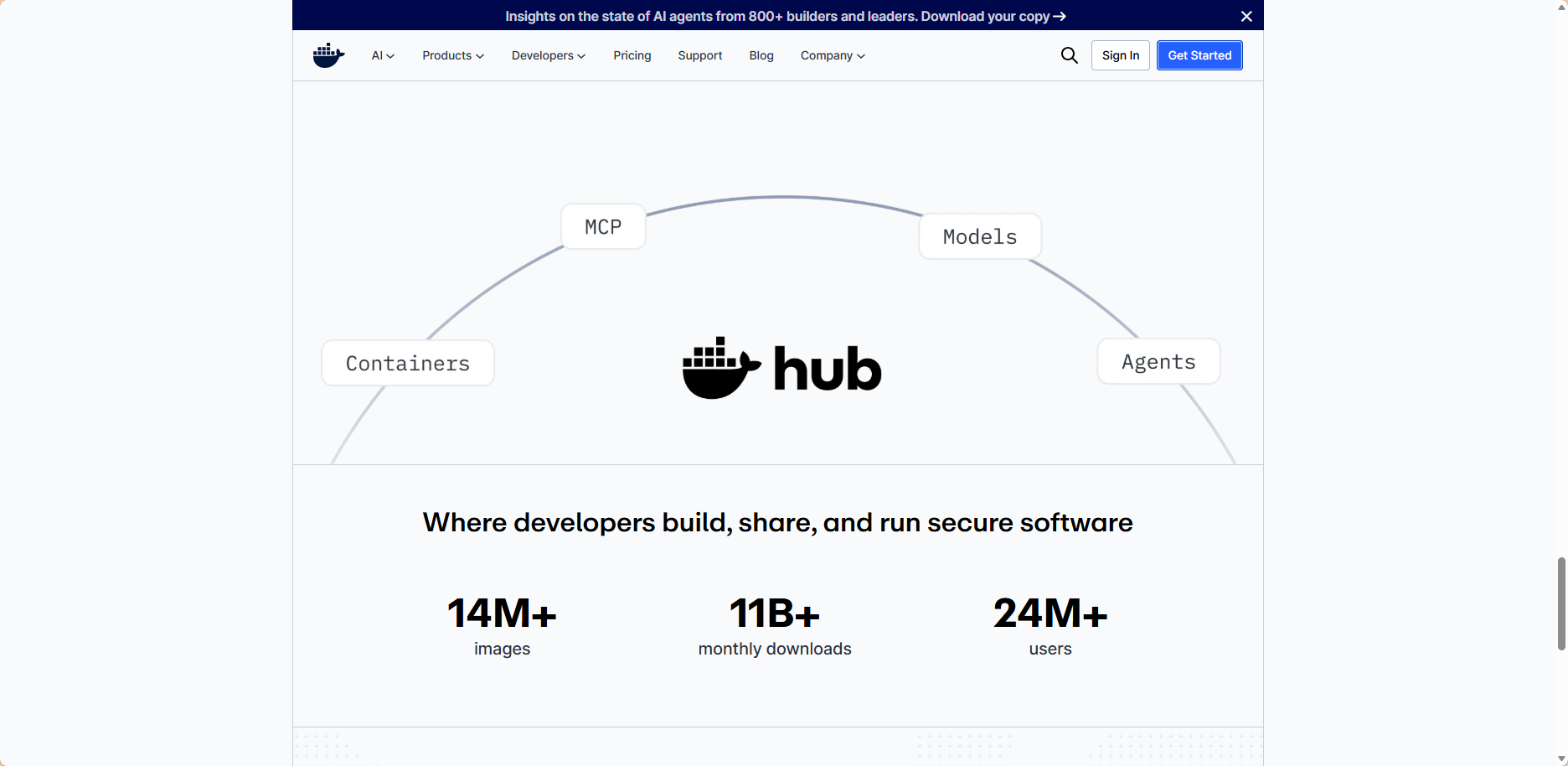Click the 'Where developers build' heading

click(x=777, y=522)
